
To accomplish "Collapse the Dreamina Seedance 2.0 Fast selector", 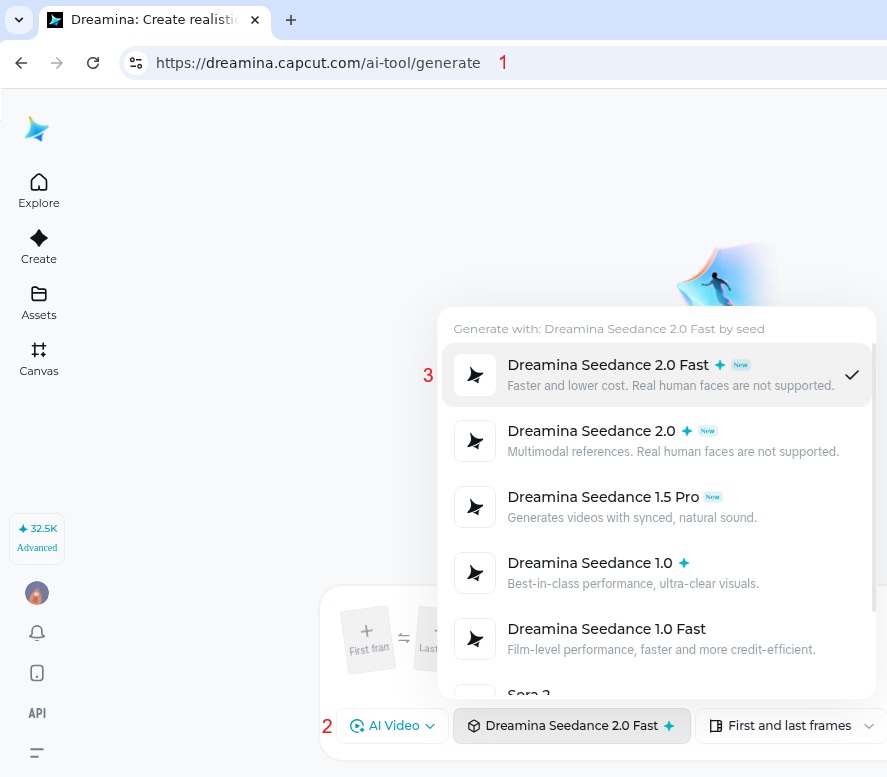I will point(571,726).
